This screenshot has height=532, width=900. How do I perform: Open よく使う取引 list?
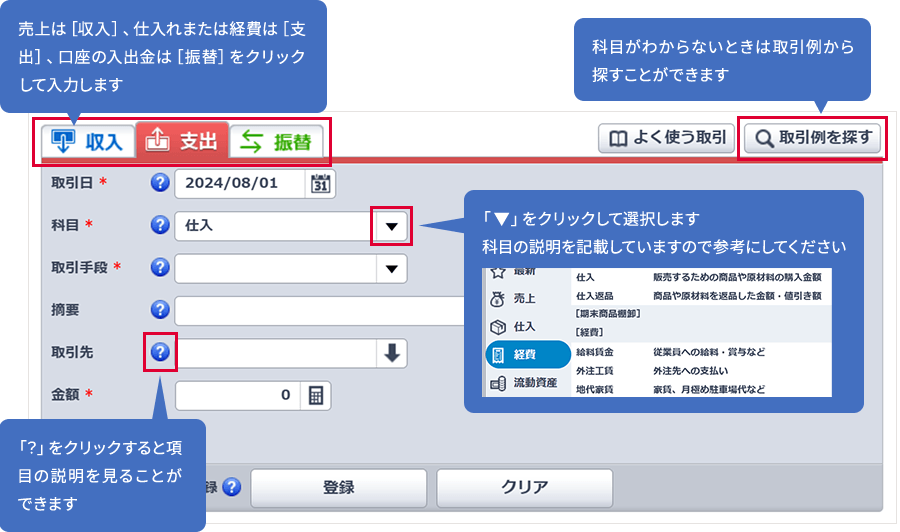666,138
